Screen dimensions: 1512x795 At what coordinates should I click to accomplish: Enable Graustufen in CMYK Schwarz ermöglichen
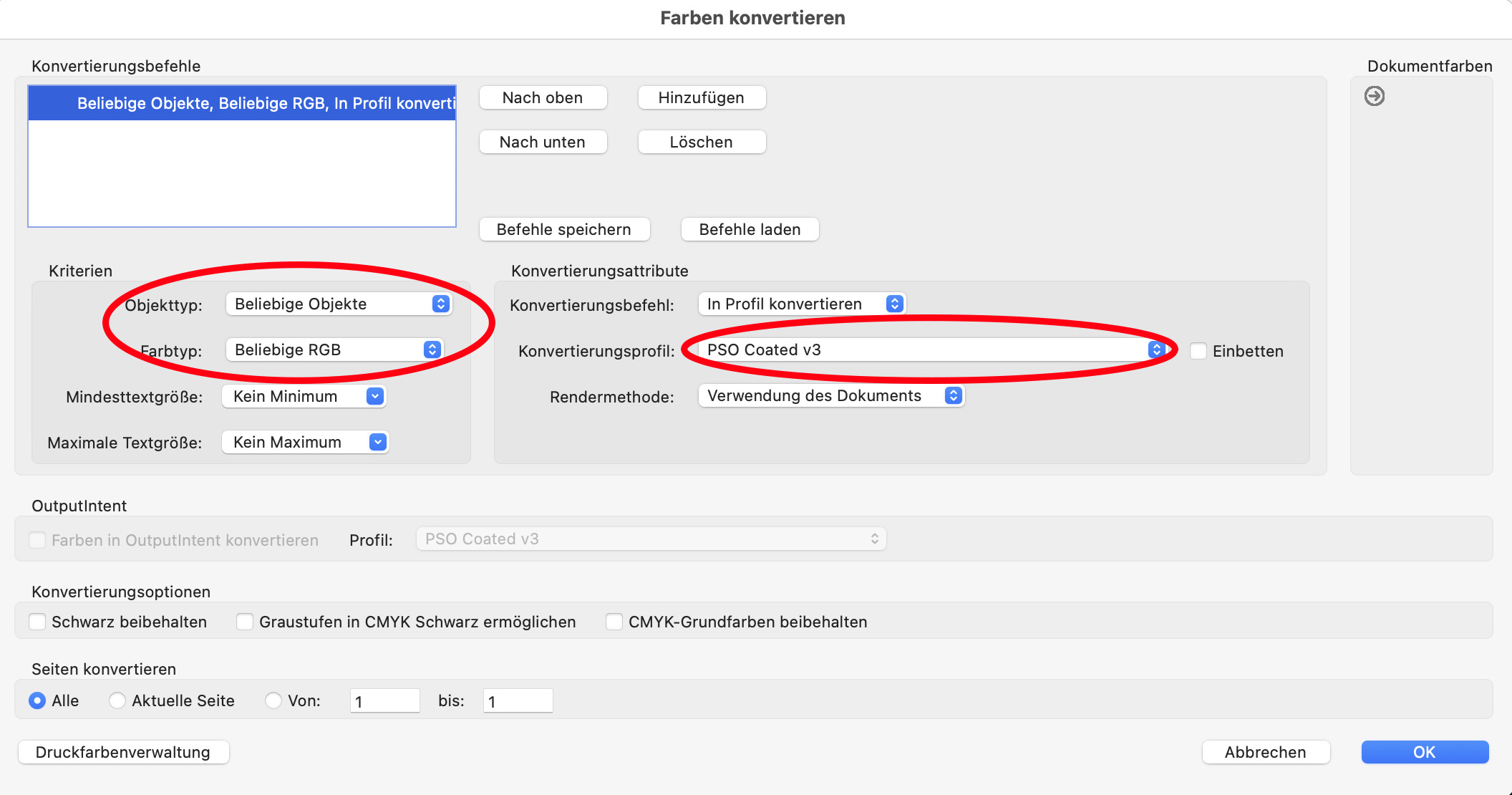click(245, 622)
